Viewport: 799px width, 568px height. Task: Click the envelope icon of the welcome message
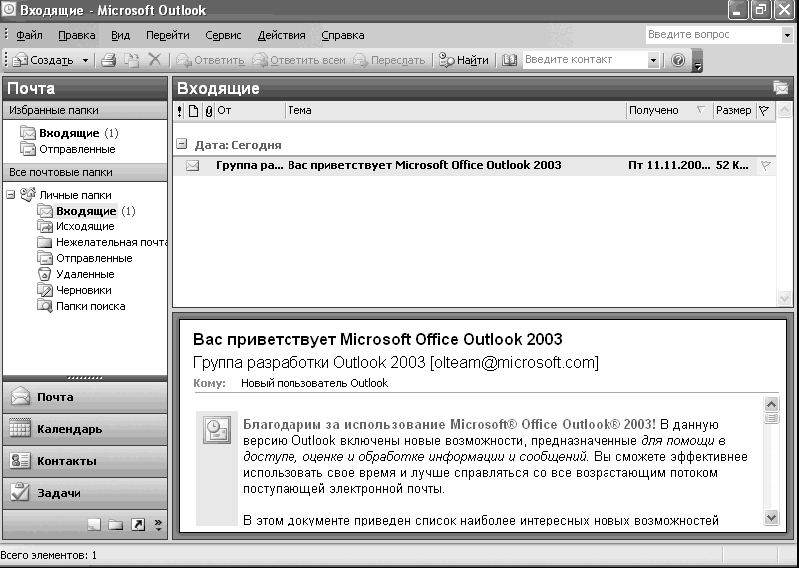click(x=192, y=166)
